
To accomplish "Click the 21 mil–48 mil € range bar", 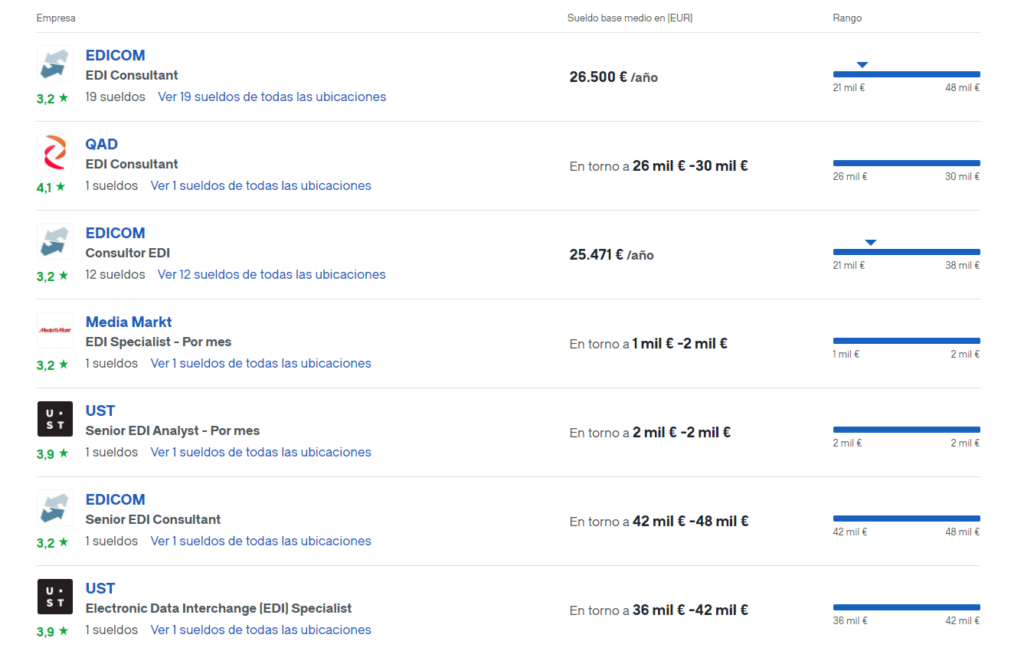I will tap(906, 74).
